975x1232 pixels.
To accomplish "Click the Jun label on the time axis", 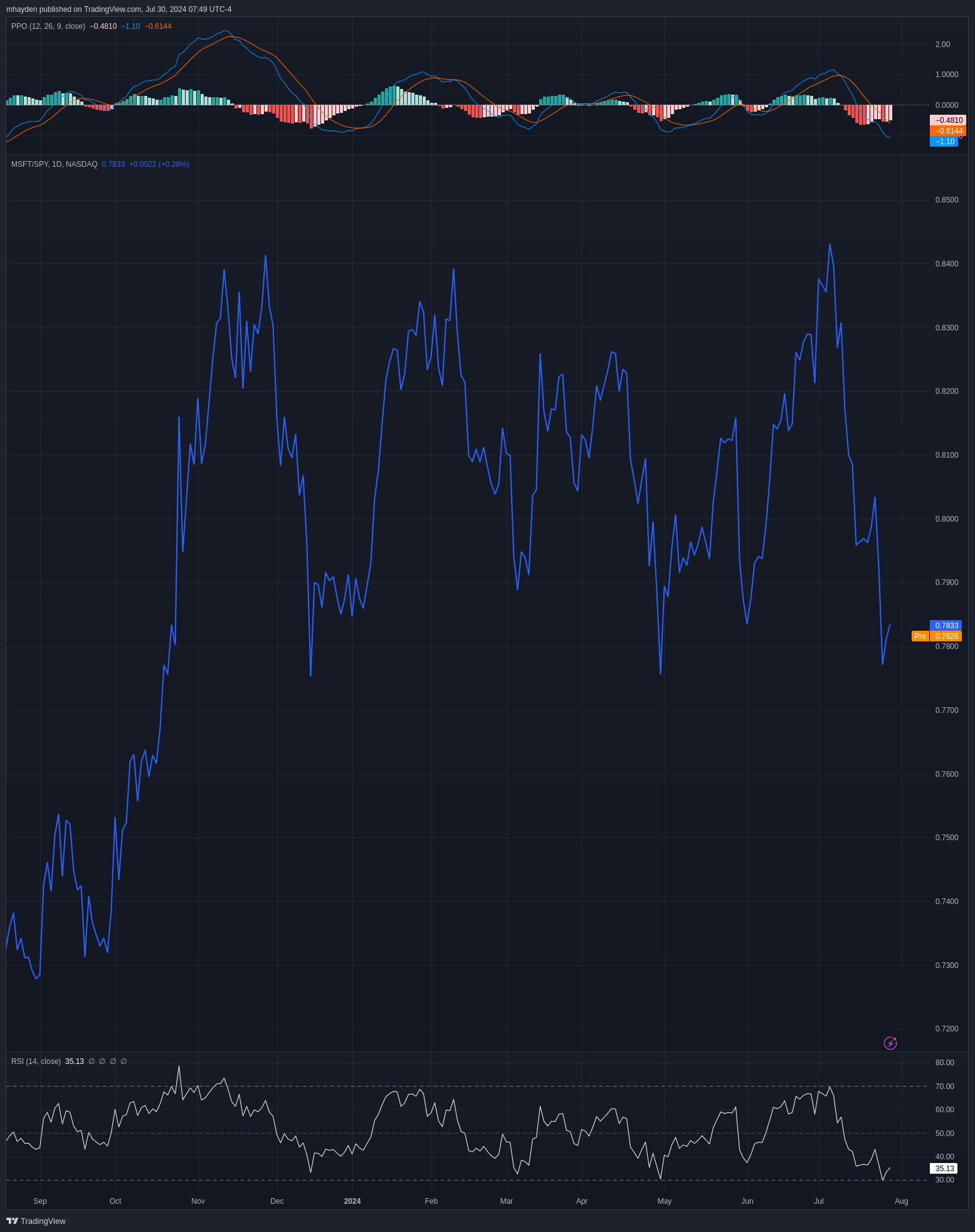I will click(x=747, y=1201).
